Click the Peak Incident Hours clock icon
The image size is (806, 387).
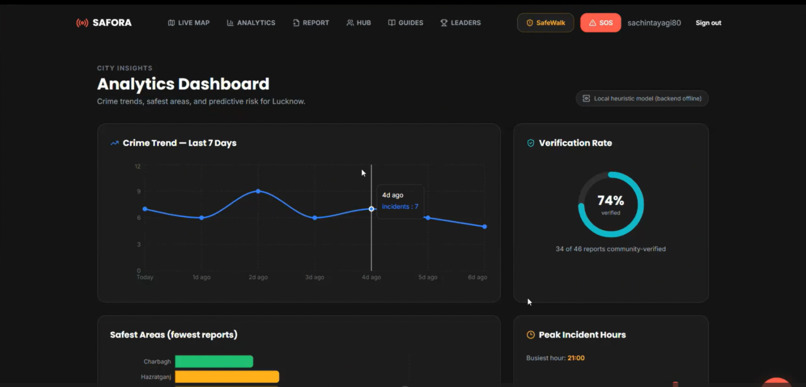coord(531,335)
